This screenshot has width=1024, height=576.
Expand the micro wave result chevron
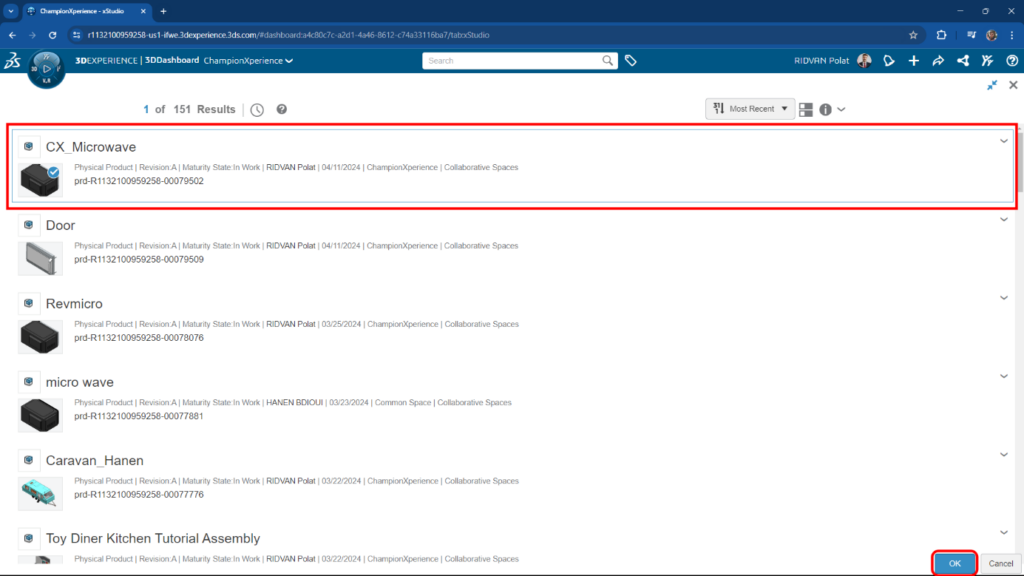pos(1004,376)
